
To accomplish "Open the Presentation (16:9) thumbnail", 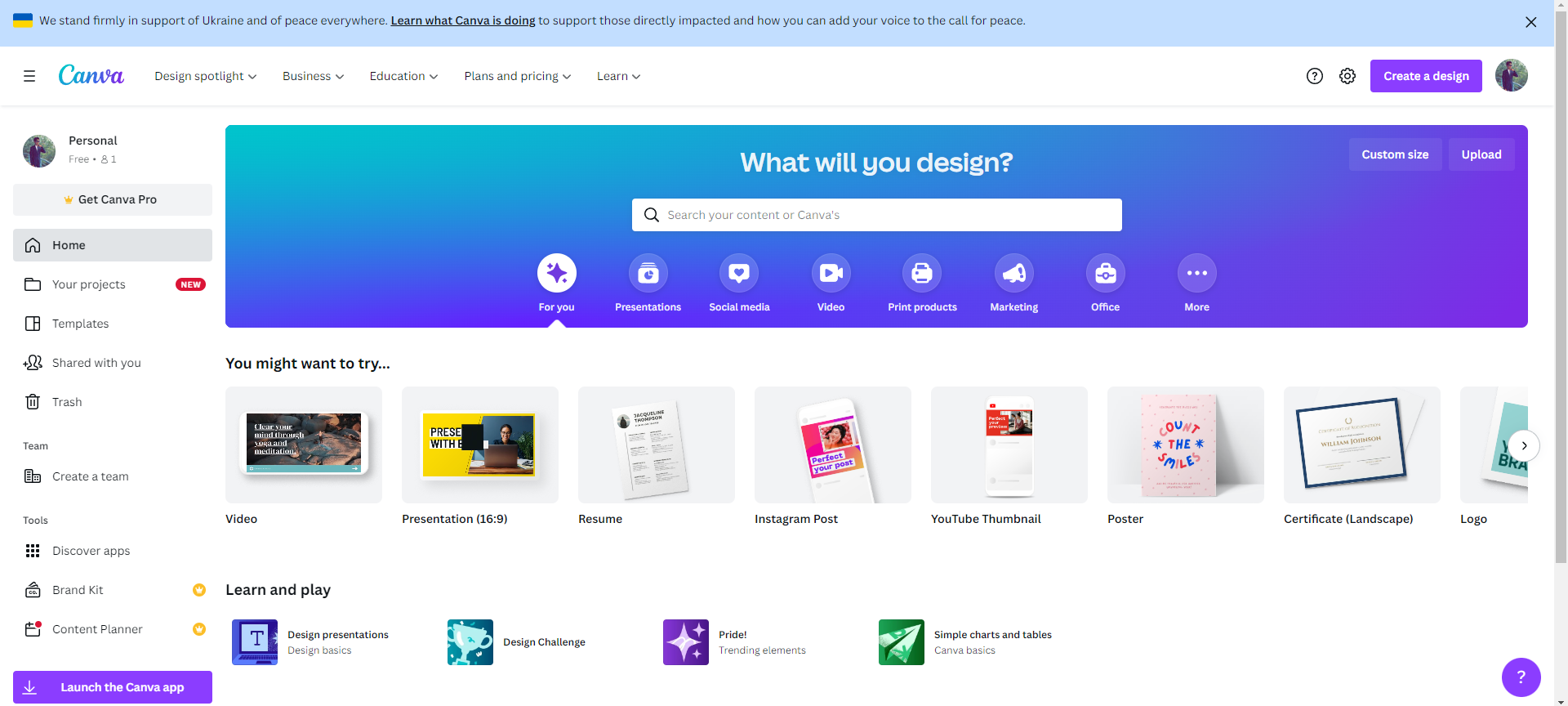I will pos(480,445).
